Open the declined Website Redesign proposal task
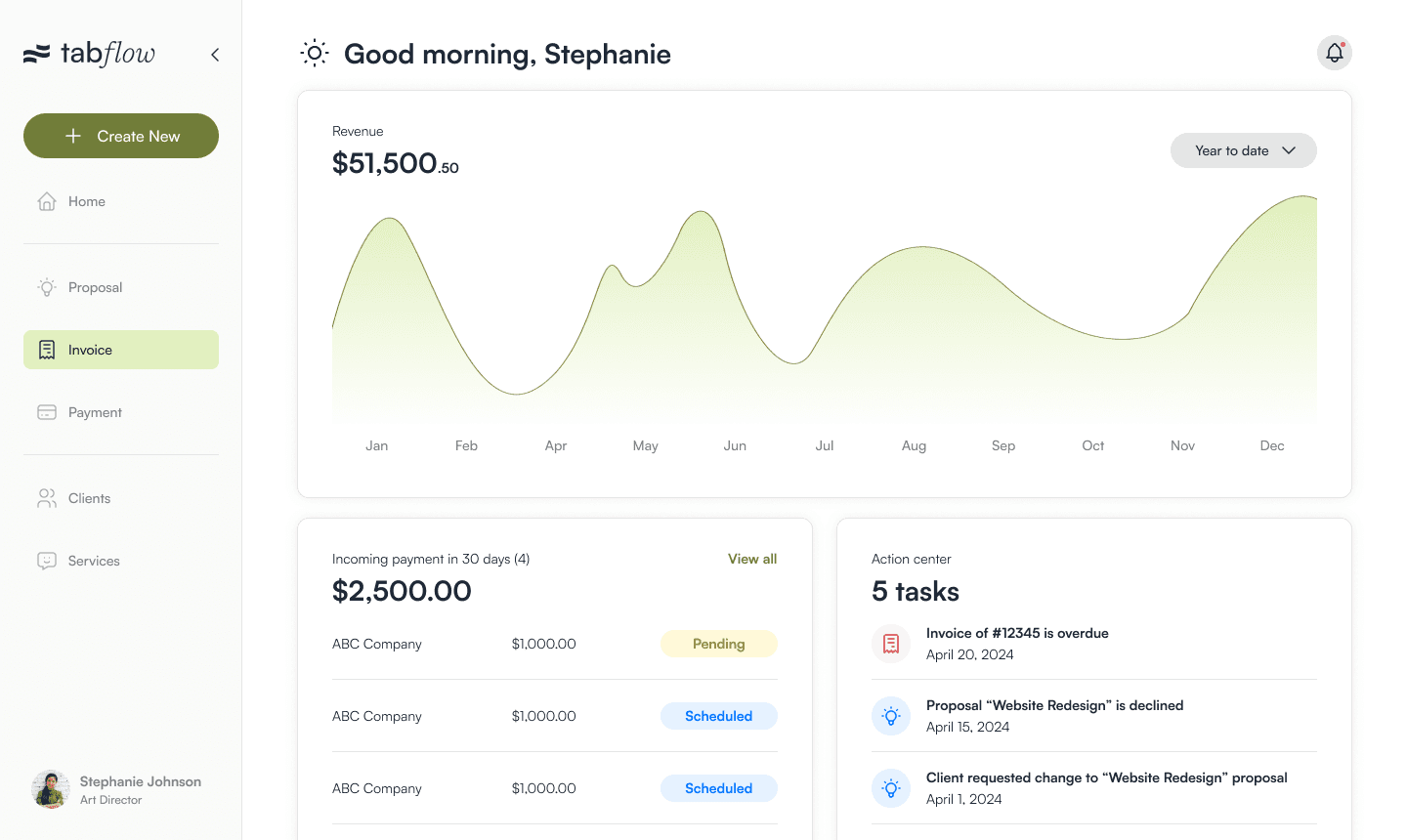1407x840 pixels. tap(1094, 716)
